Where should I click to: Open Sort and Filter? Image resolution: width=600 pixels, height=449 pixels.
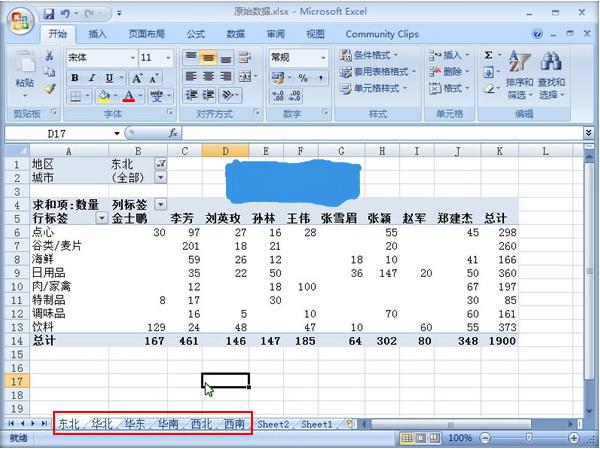pos(519,75)
